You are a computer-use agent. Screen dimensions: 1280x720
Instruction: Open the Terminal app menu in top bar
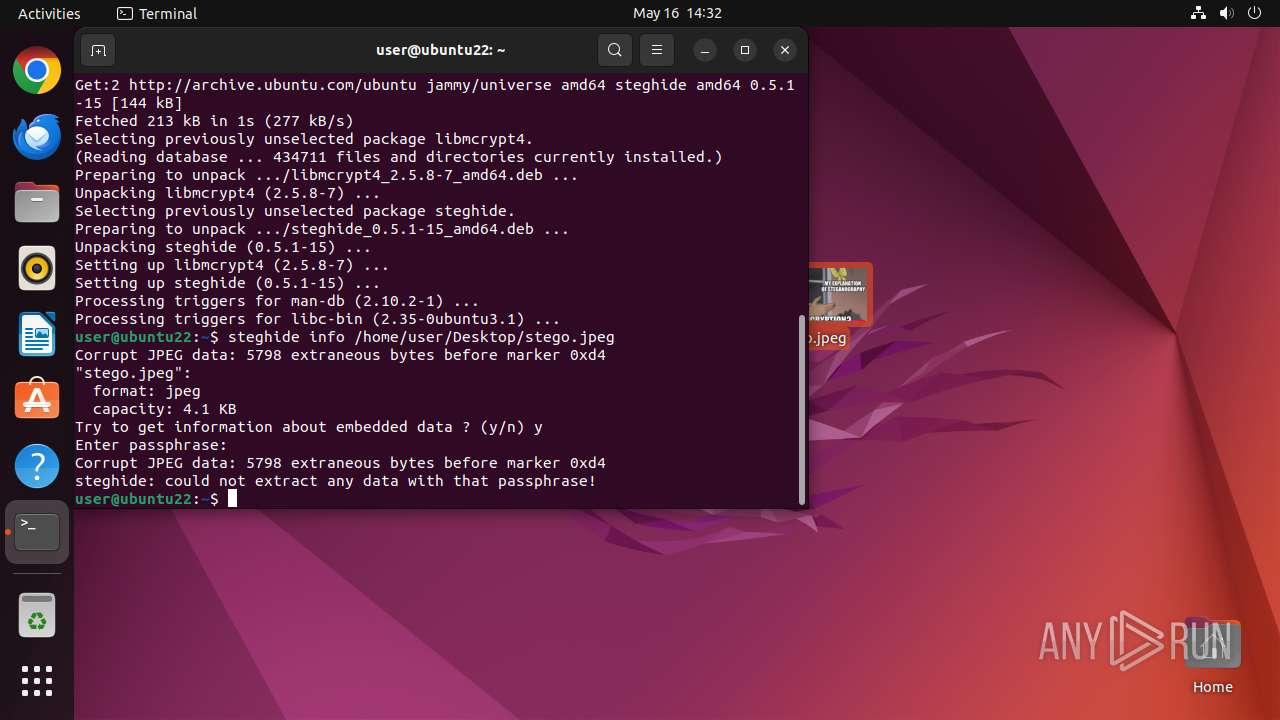tap(157, 13)
